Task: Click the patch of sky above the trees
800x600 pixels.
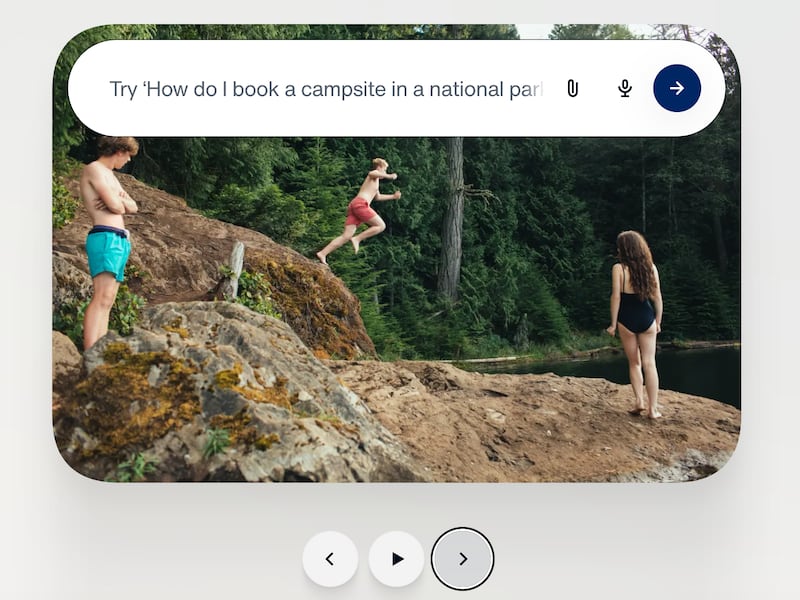Action: 533,31
